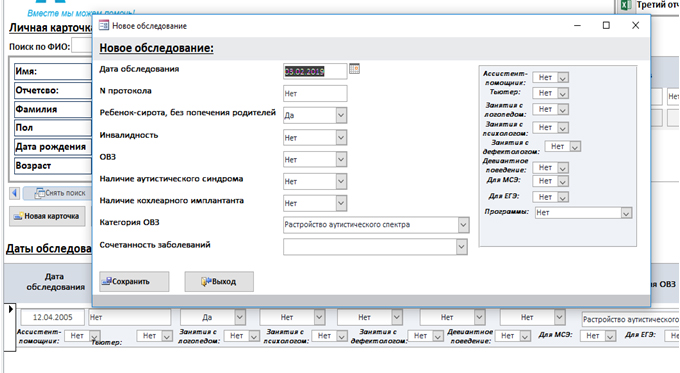Open the Занятия с дефектологом dropdown in the bottom row
The image size is (680, 373).
[438, 336]
